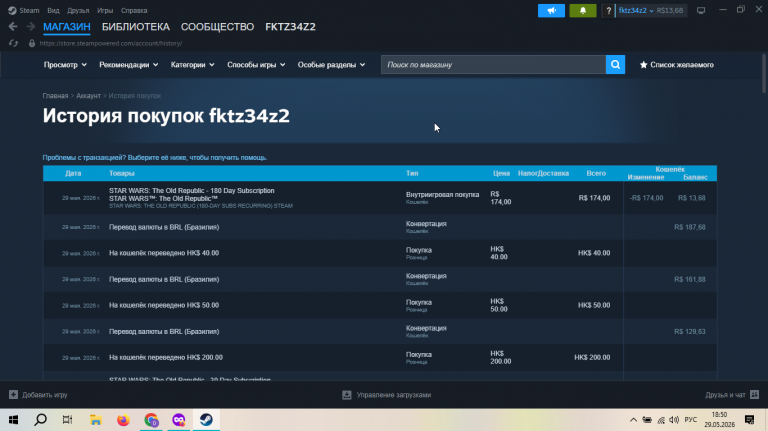768x431 pixels.
Task: Open the Игры menu
Action: (105, 10)
